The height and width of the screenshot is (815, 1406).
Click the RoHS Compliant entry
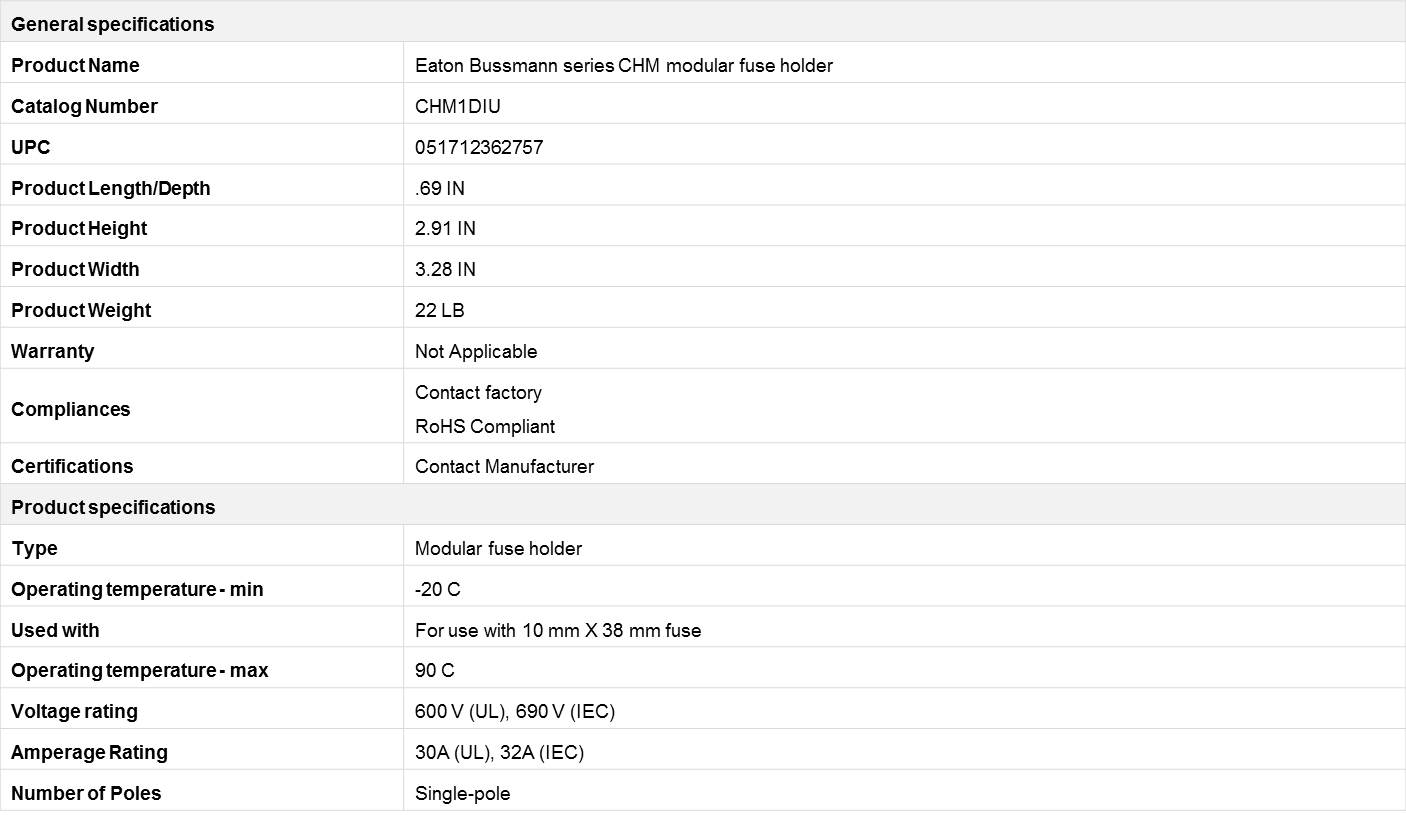coord(485,426)
